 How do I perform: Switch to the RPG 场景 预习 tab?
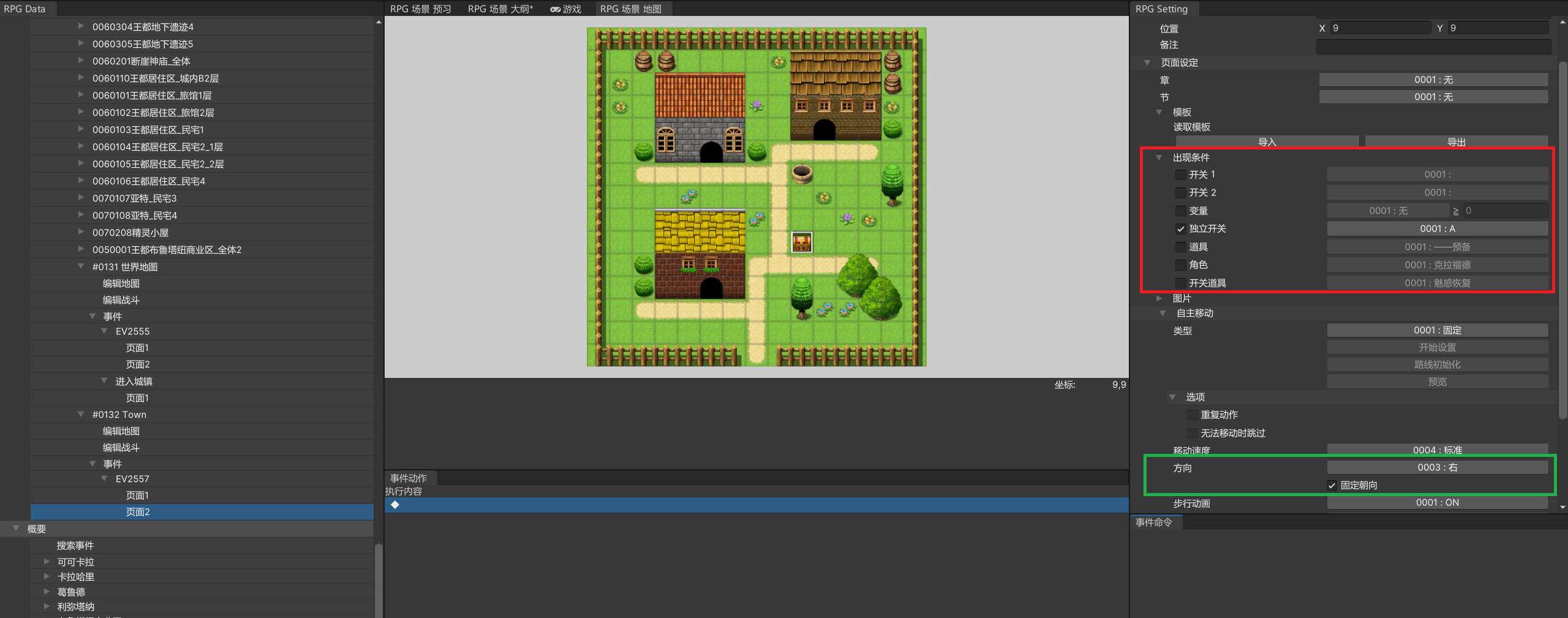point(420,9)
